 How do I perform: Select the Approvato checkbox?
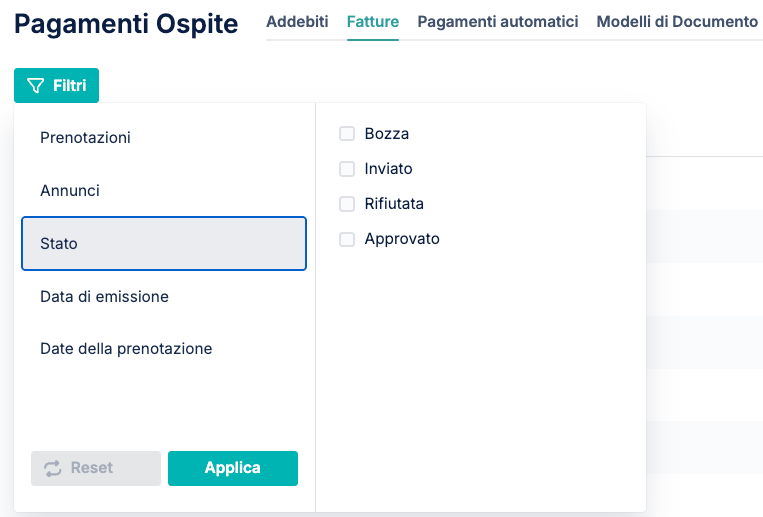347,239
